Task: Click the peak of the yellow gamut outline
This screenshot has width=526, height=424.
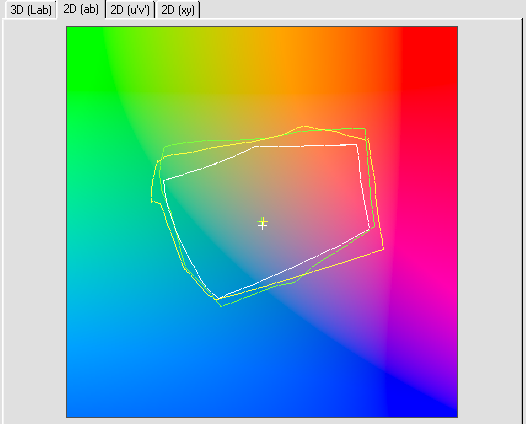Action: (x=304, y=126)
